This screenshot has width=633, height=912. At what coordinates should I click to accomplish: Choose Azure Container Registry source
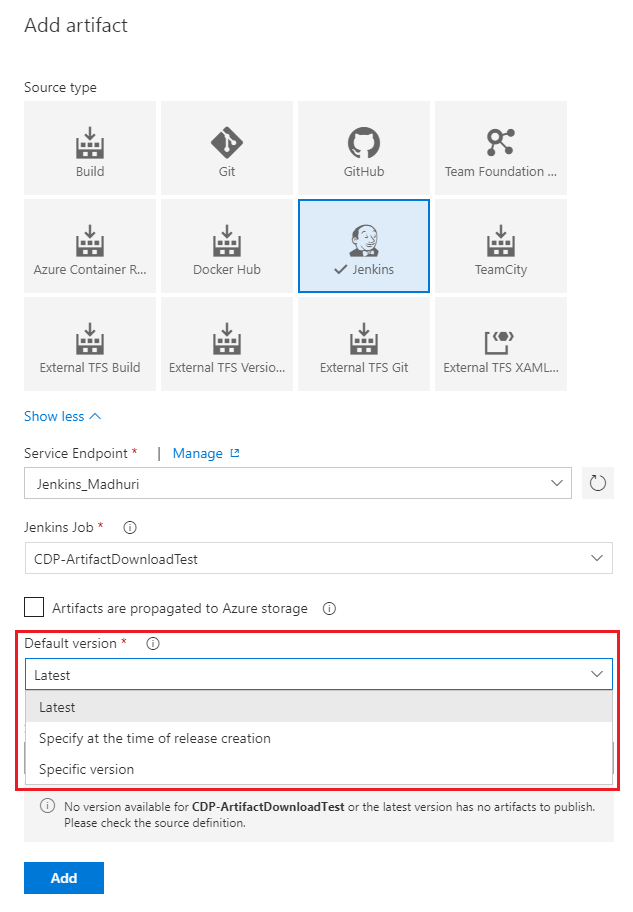click(x=89, y=245)
